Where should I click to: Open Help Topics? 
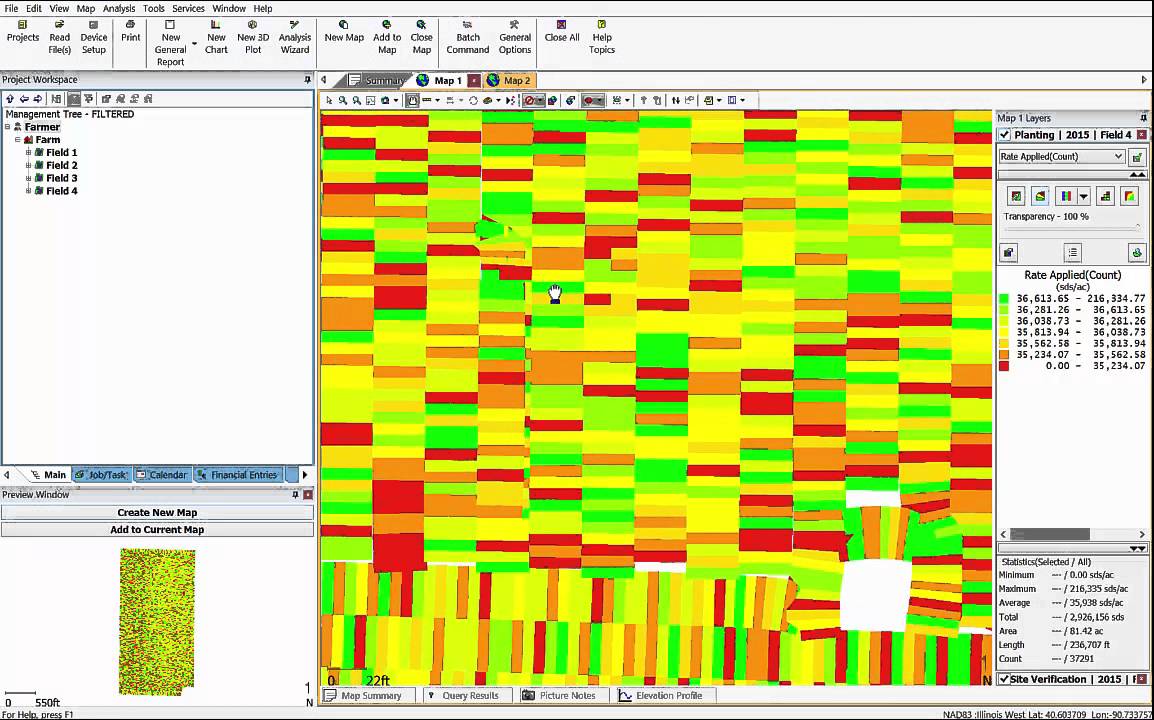coord(601,38)
